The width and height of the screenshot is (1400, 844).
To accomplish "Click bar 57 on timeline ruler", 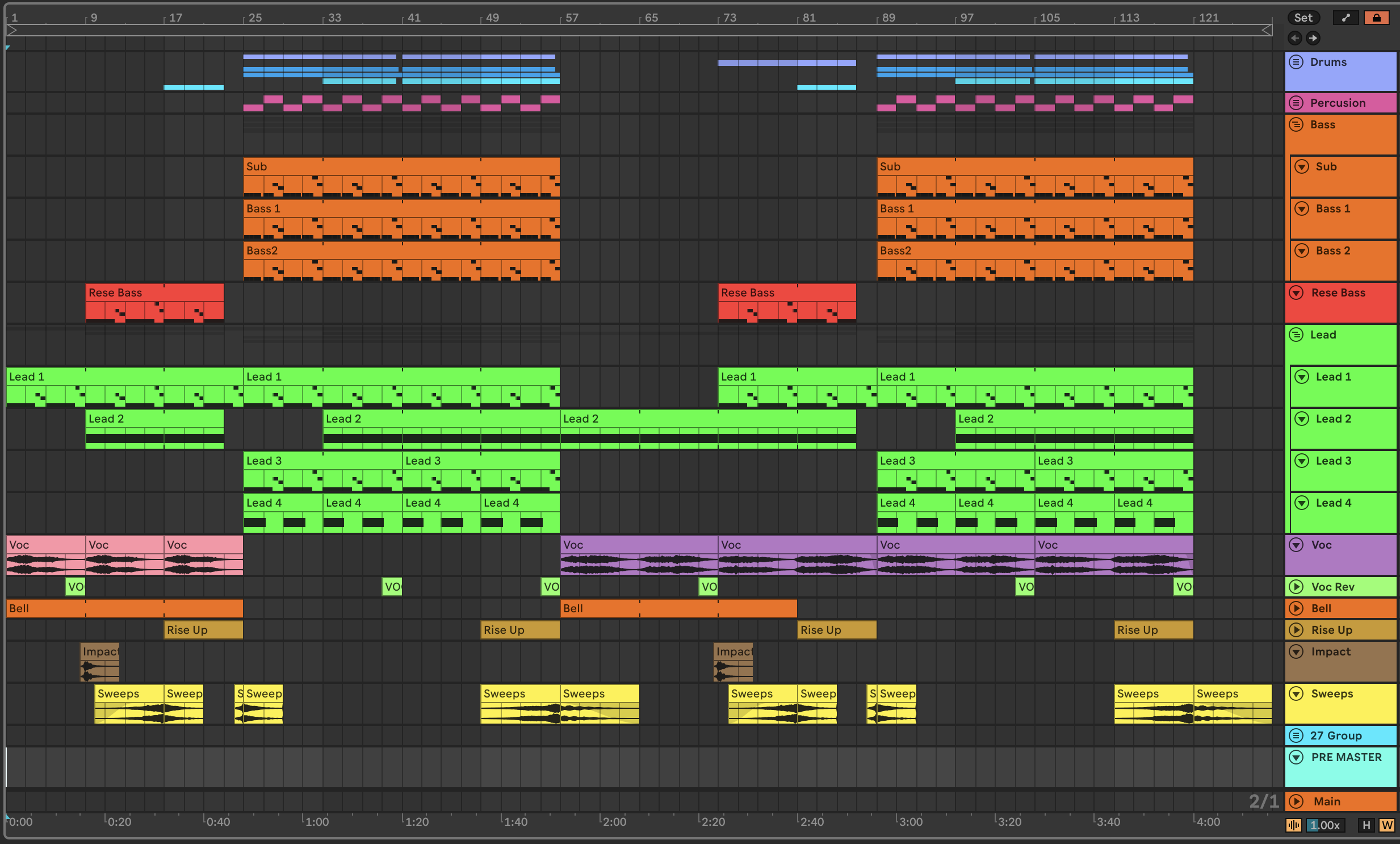I will click(572, 18).
